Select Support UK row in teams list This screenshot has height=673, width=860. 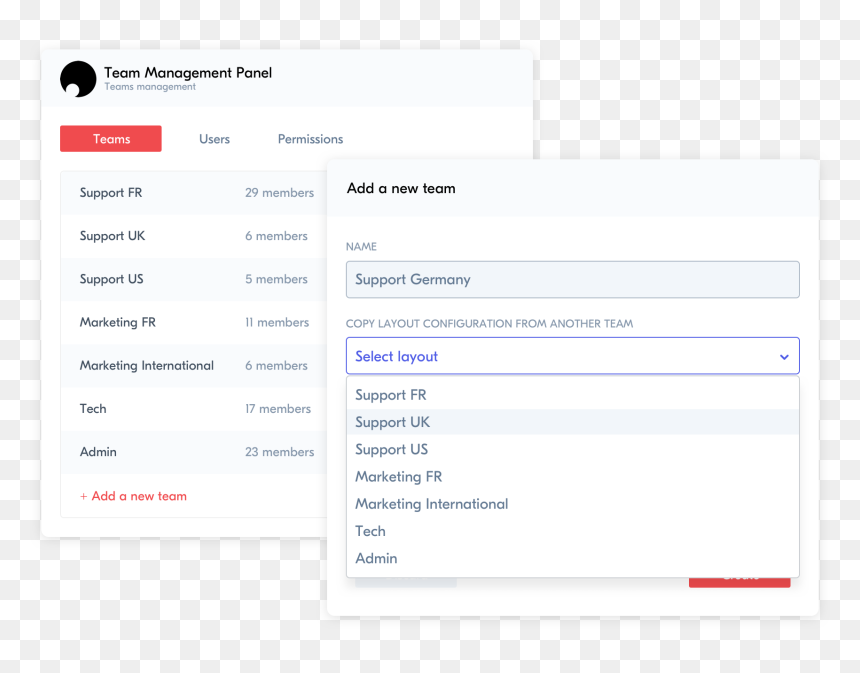click(x=194, y=236)
